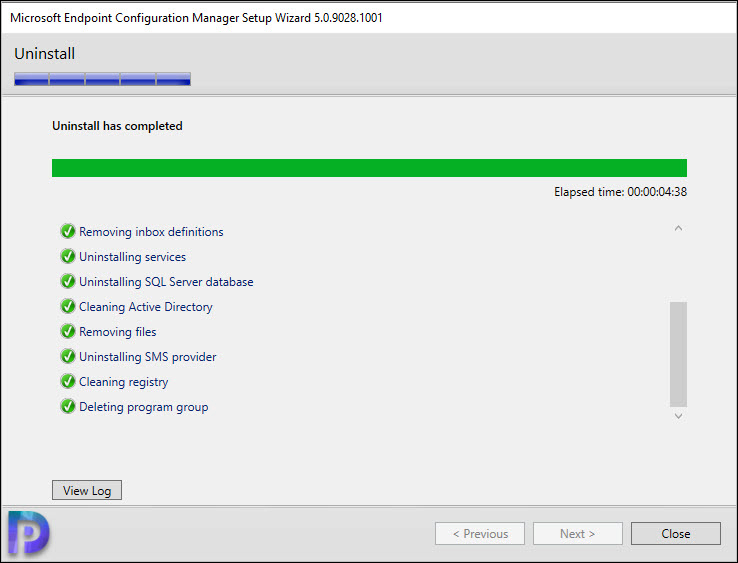Click the blue wizard step progress indicator

[102, 79]
